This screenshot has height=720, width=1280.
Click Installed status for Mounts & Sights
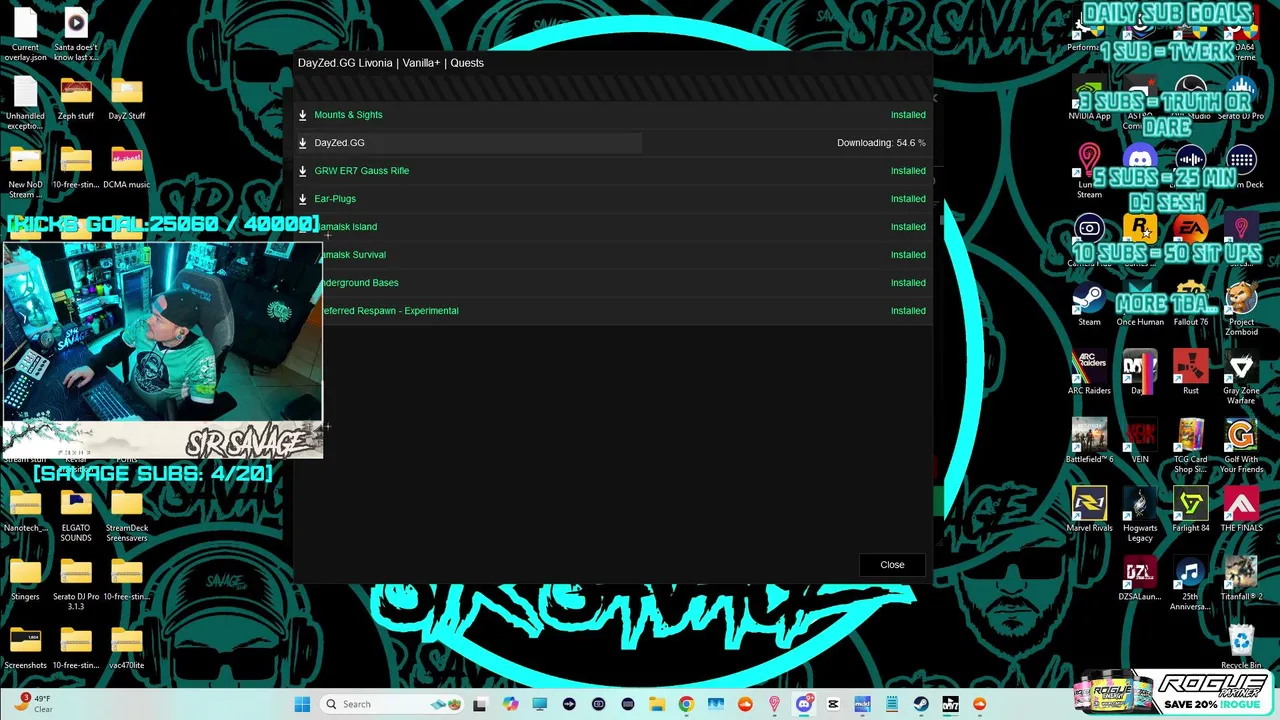[x=908, y=115]
